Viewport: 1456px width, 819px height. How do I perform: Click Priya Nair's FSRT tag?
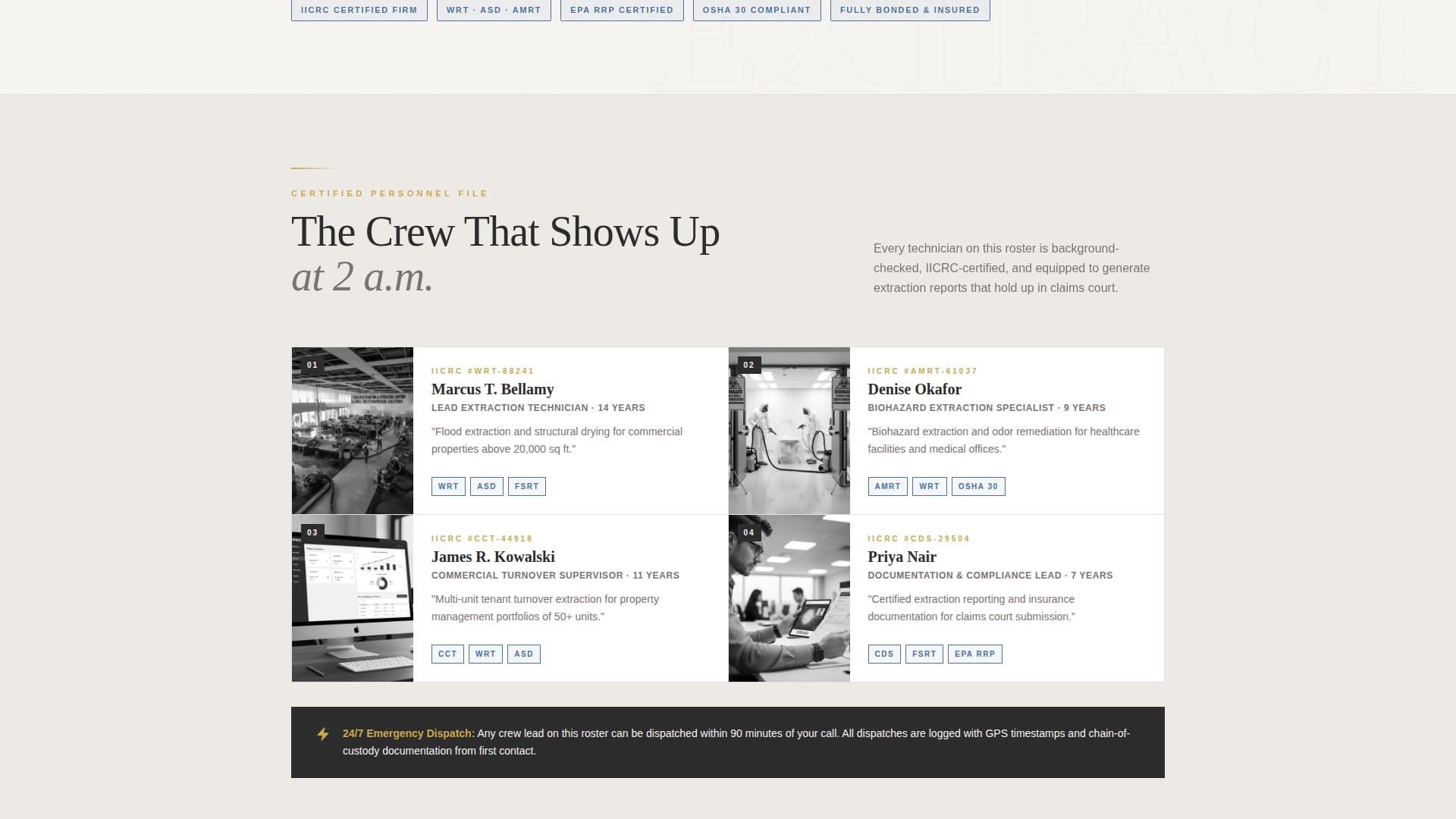tap(924, 654)
